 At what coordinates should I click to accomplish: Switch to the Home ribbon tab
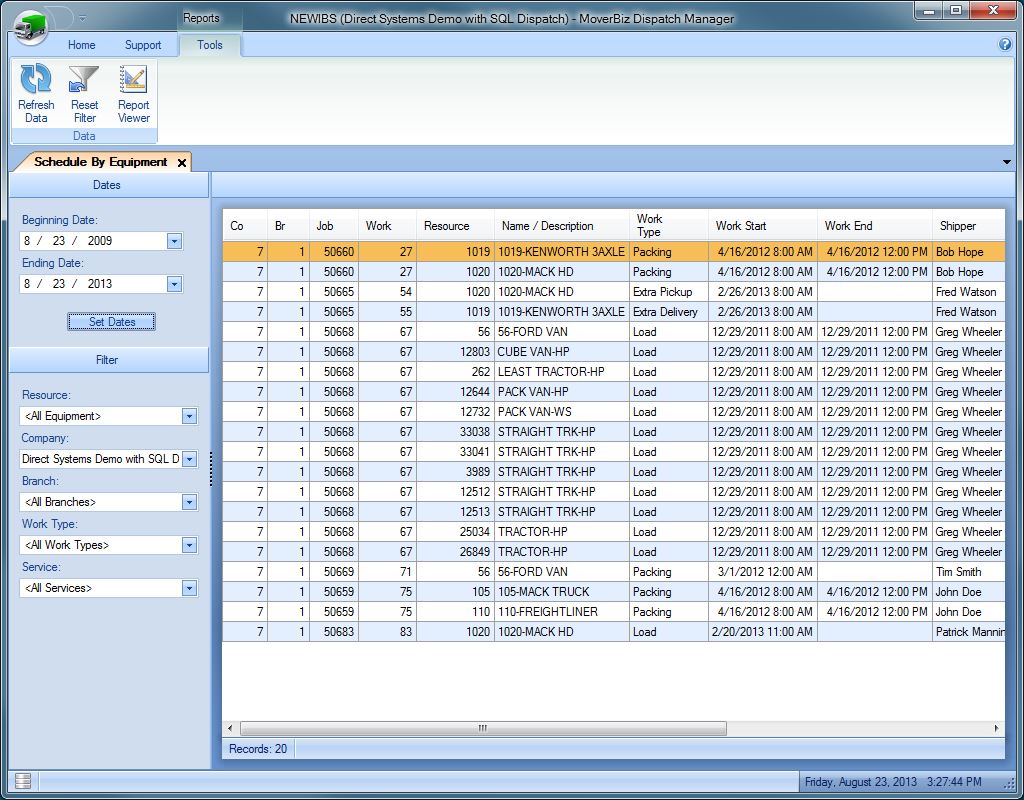tap(82, 45)
